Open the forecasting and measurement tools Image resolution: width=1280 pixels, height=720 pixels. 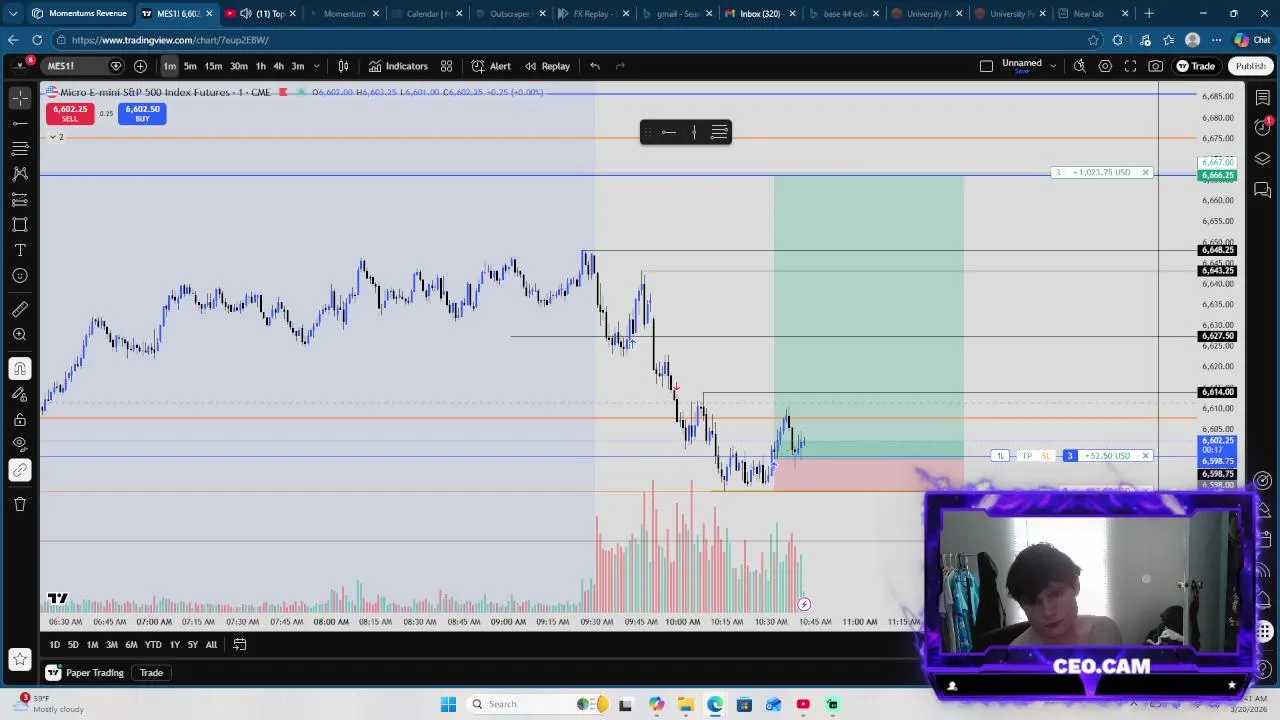click(20, 199)
